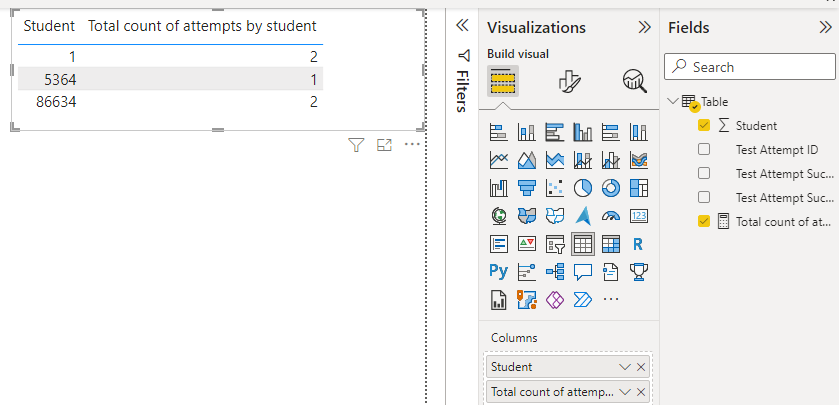Viewport: 839px width, 405px height.
Task: Add the Gauge visual
Action: (611, 216)
